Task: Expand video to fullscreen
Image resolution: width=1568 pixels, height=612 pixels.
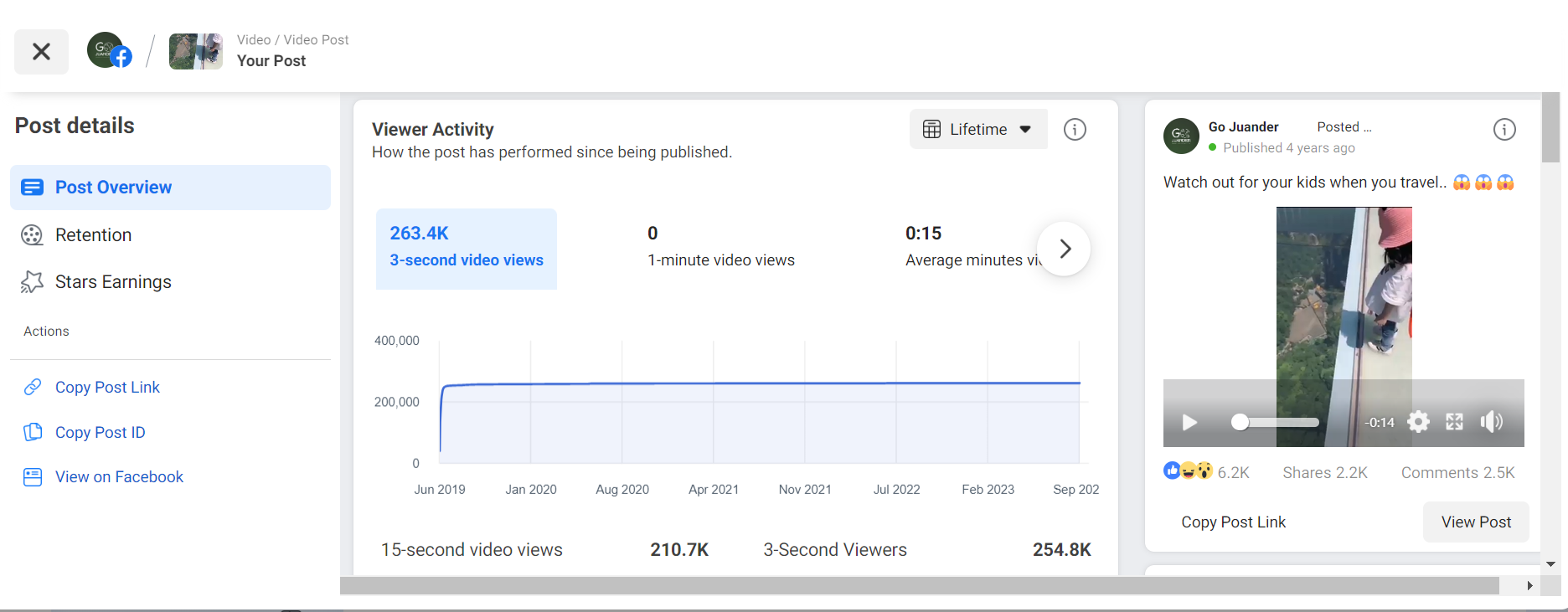Action: pyautogui.click(x=1454, y=422)
